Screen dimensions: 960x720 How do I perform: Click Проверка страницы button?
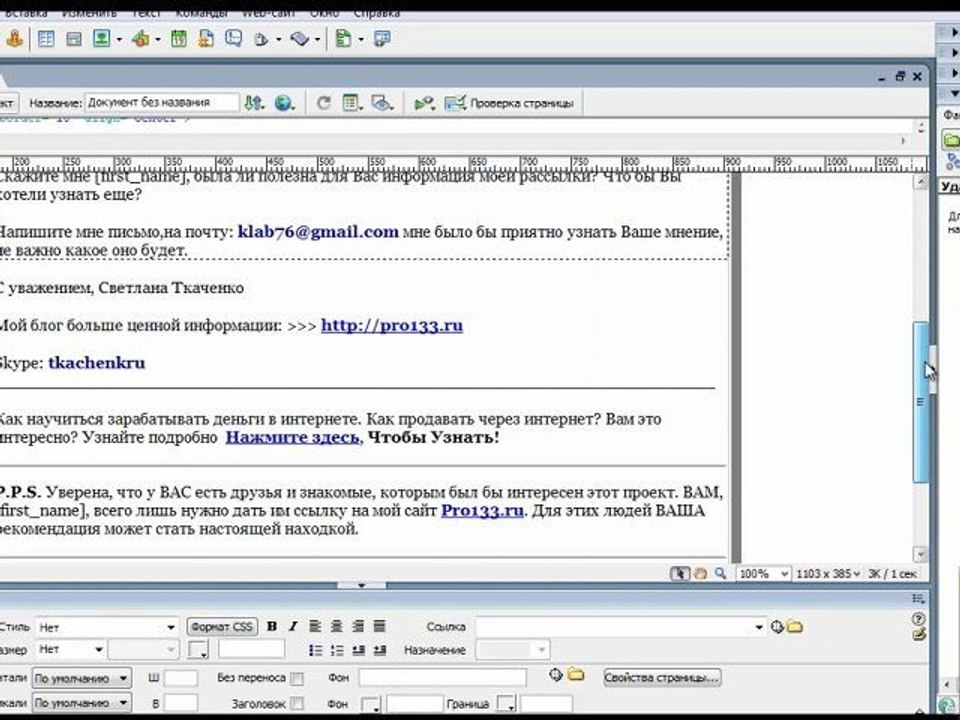pyautogui.click(x=509, y=103)
